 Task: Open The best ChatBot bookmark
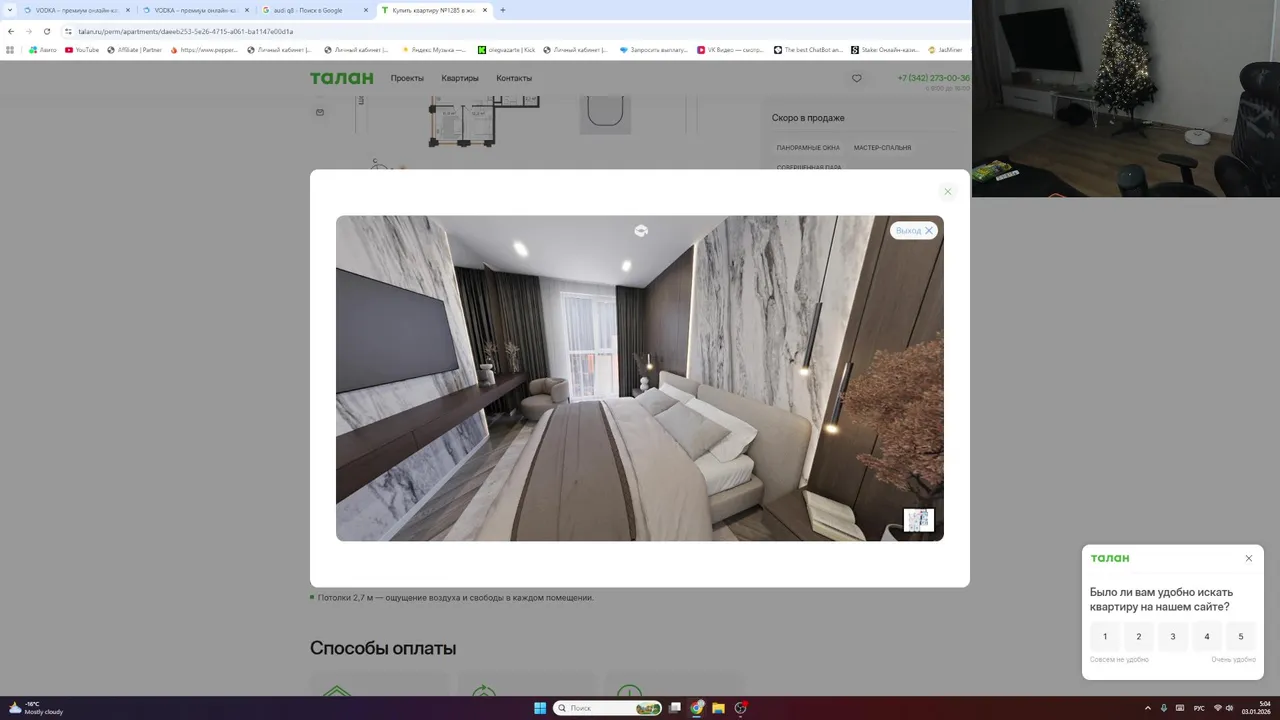[808, 49]
